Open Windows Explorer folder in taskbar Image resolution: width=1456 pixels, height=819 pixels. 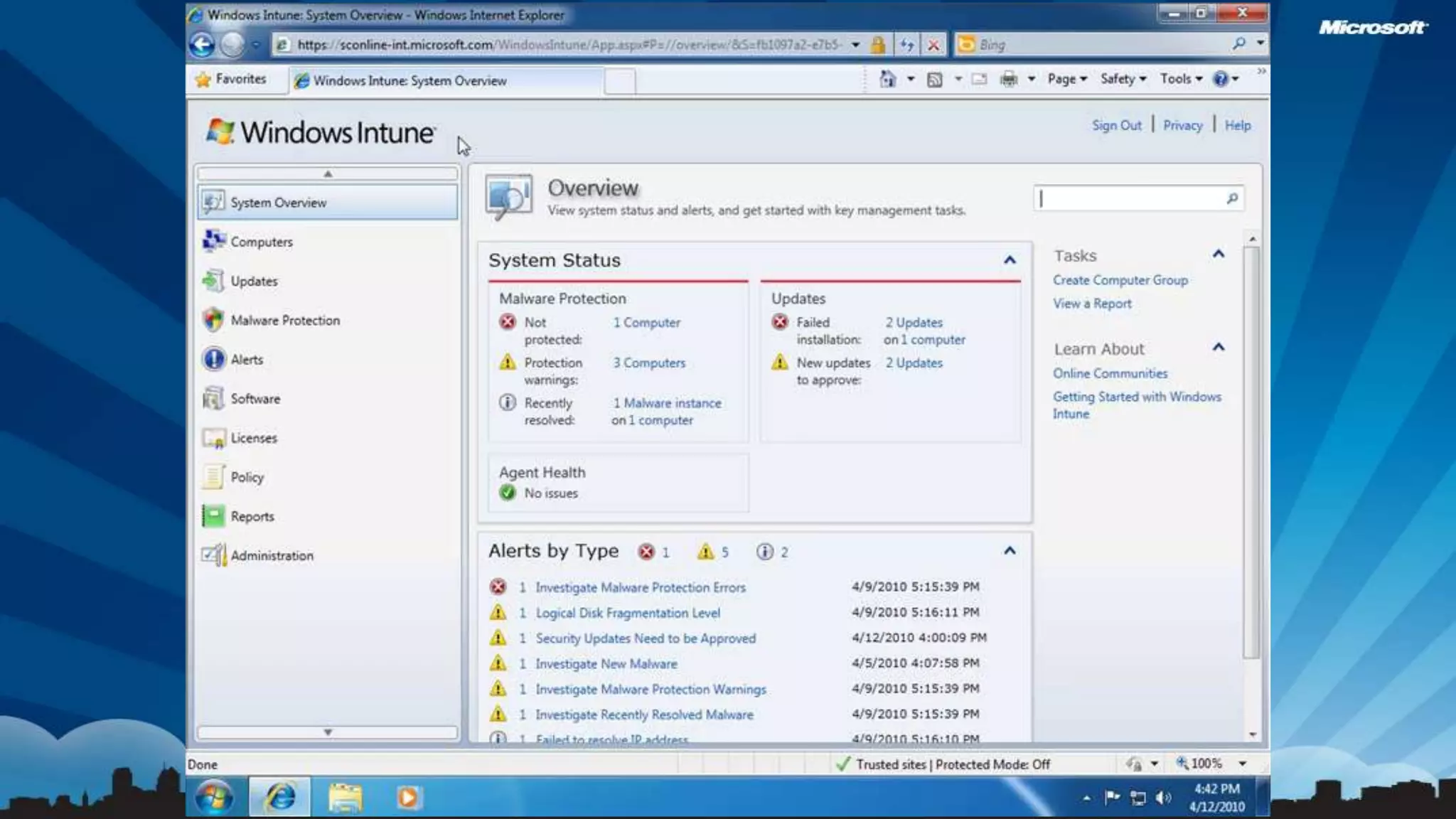346,797
